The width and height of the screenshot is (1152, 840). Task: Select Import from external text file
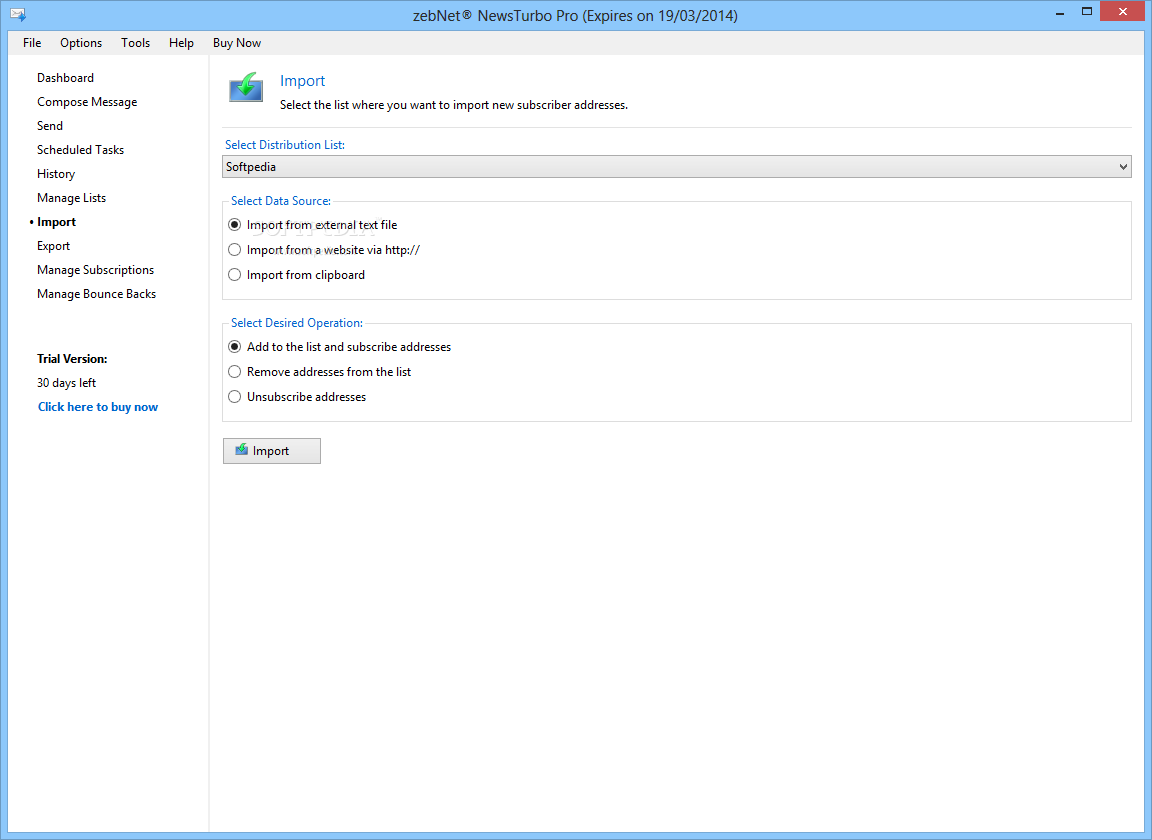click(314, 225)
